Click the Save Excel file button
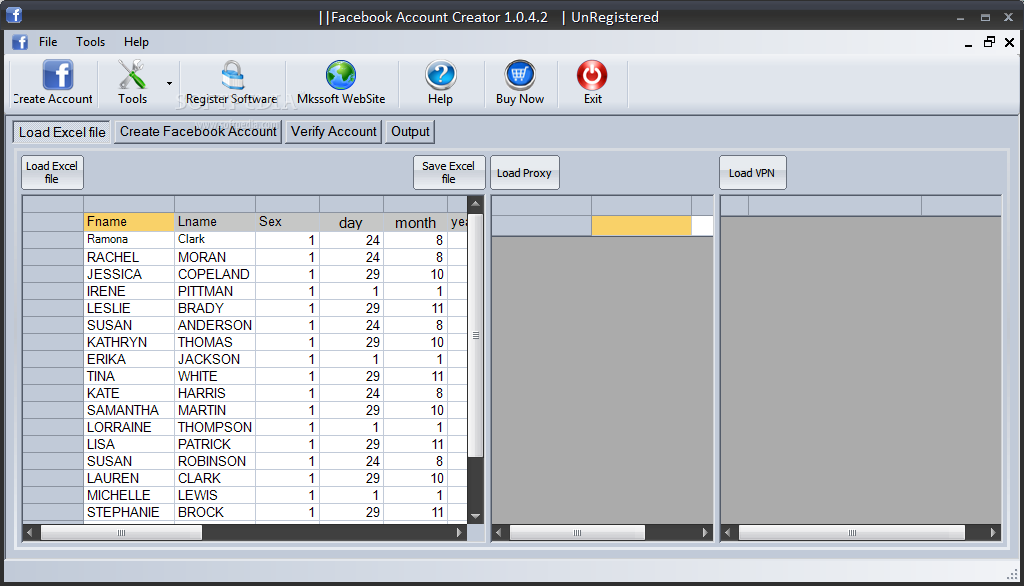 pos(449,172)
